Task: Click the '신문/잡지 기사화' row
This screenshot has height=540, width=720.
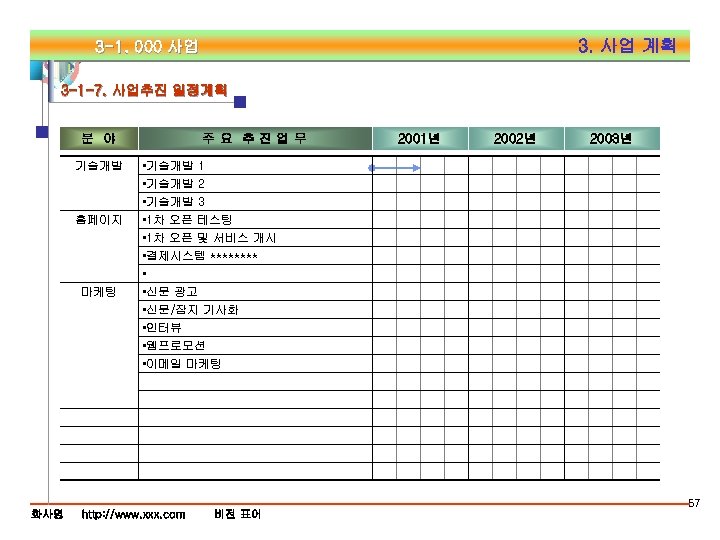Action: pos(255,309)
